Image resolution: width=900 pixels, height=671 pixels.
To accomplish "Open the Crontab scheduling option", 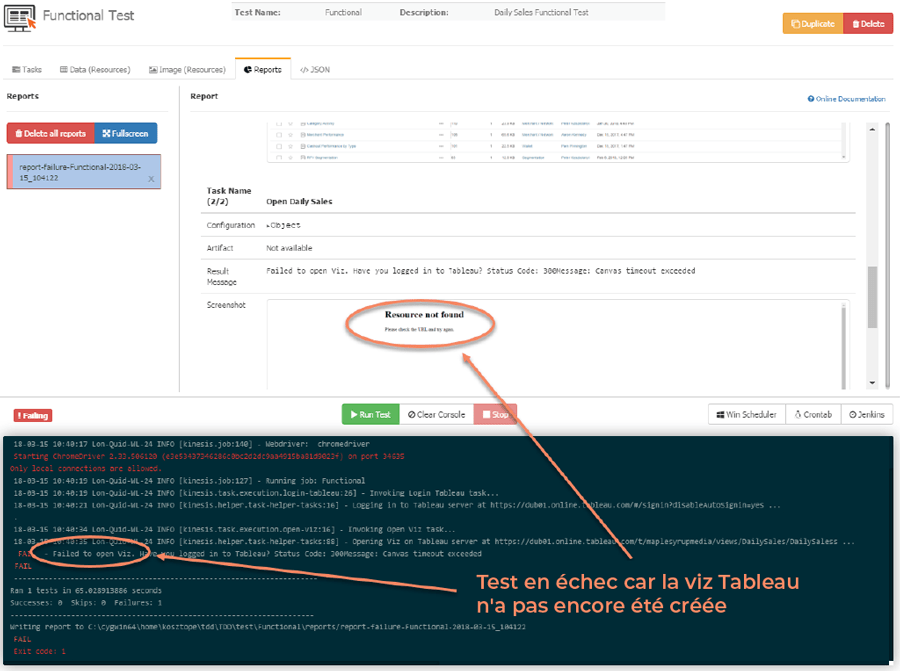I will pyautogui.click(x=813, y=414).
